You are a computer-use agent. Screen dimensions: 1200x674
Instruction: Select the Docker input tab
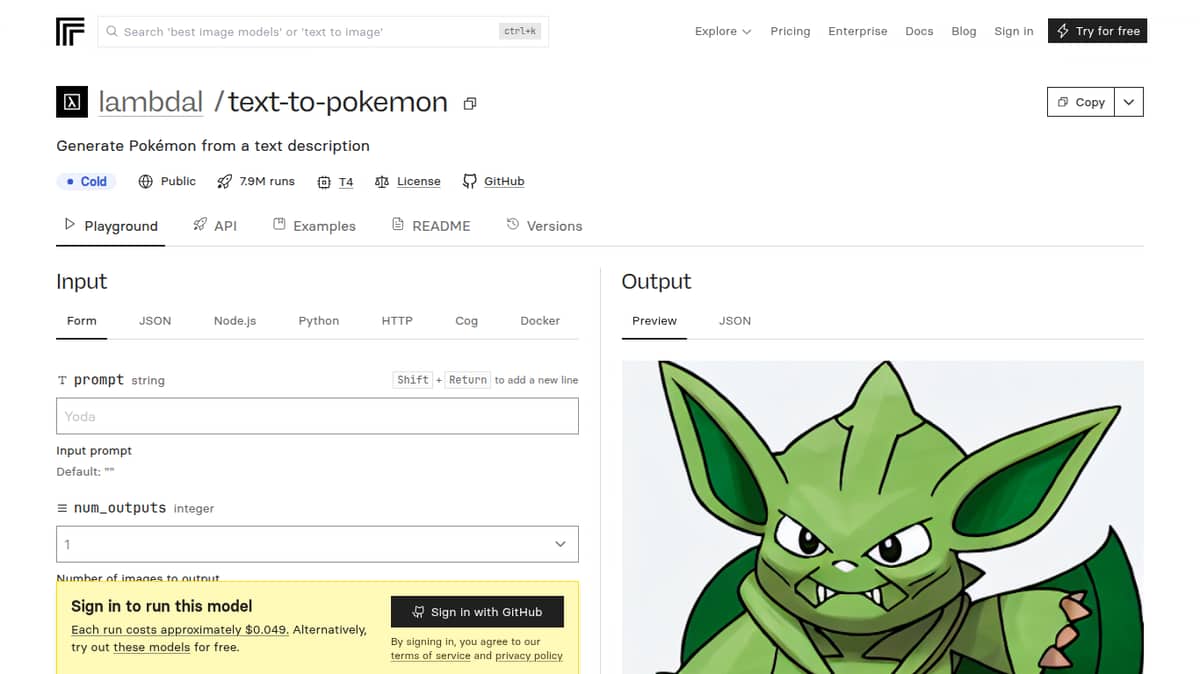tap(540, 321)
